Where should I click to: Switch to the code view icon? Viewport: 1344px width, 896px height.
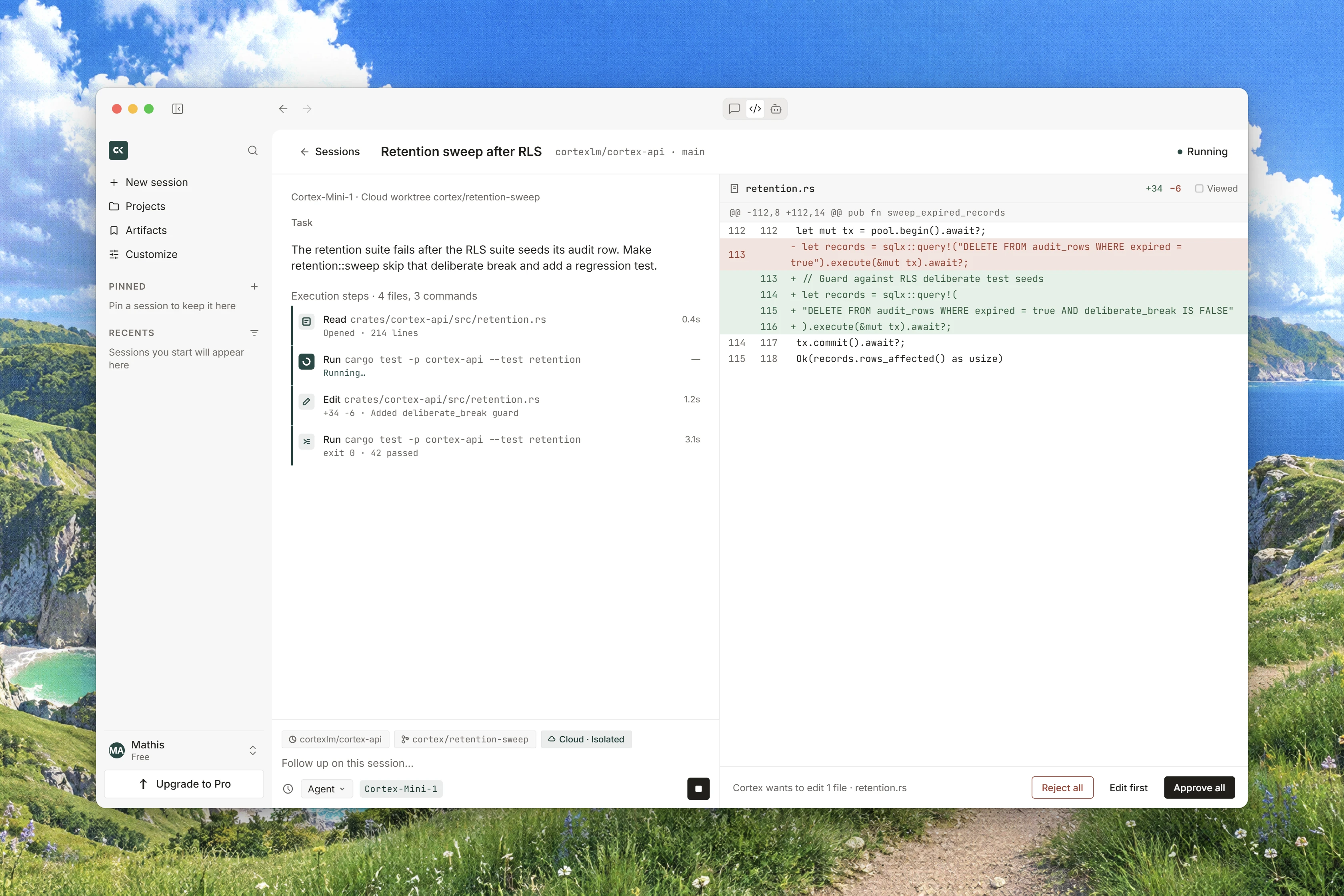coord(755,108)
